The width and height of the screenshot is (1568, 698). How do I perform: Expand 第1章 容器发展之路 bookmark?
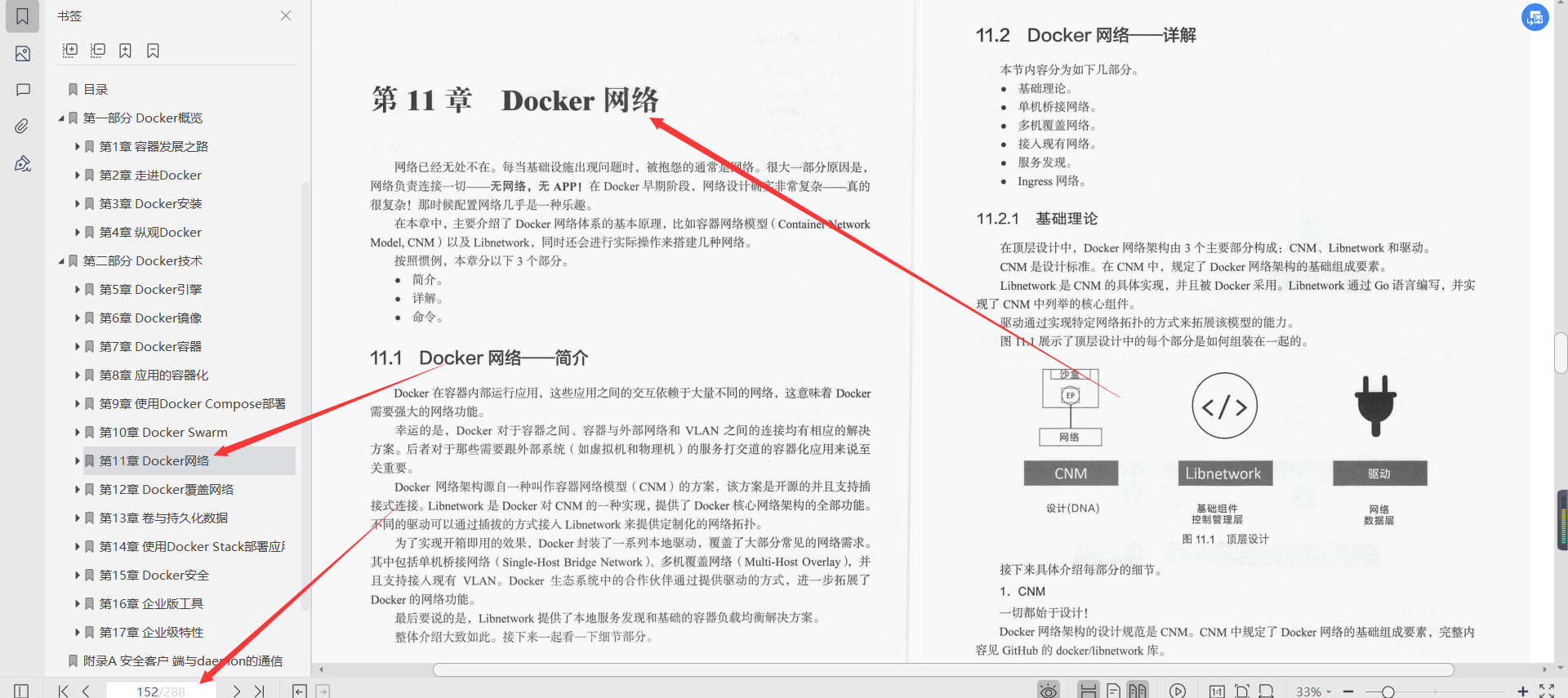[78, 147]
